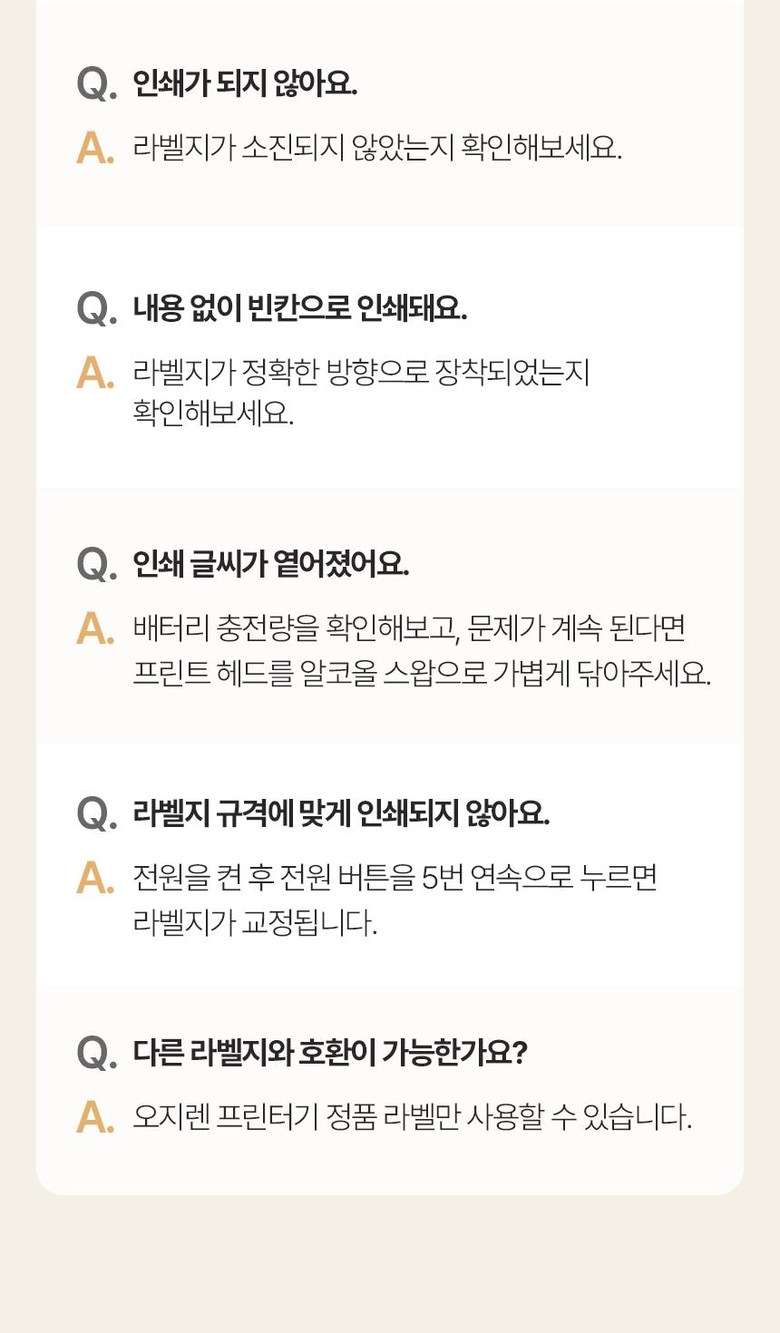The image size is (780, 1333).
Task: Click the Q icon beside '인쇄 글씨가 옅어졌어요'
Action: coord(96,565)
